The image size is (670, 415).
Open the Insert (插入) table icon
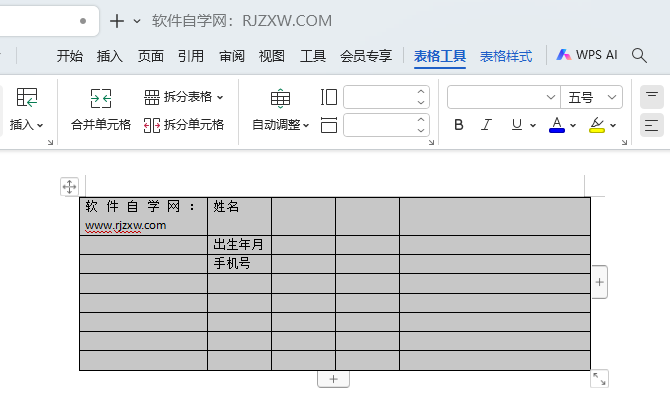(x=27, y=97)
